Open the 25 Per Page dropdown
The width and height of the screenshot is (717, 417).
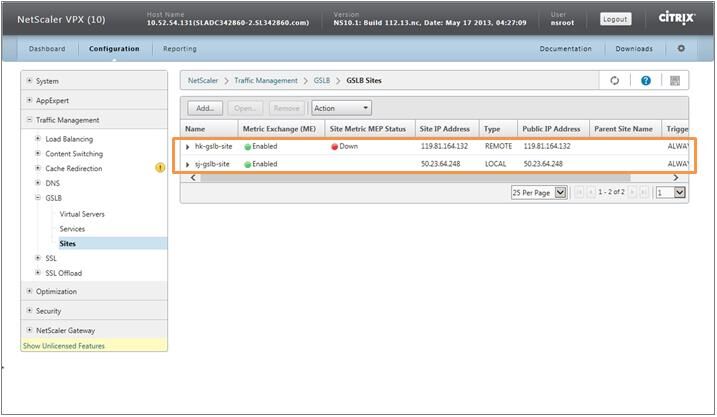pos(539,192)
